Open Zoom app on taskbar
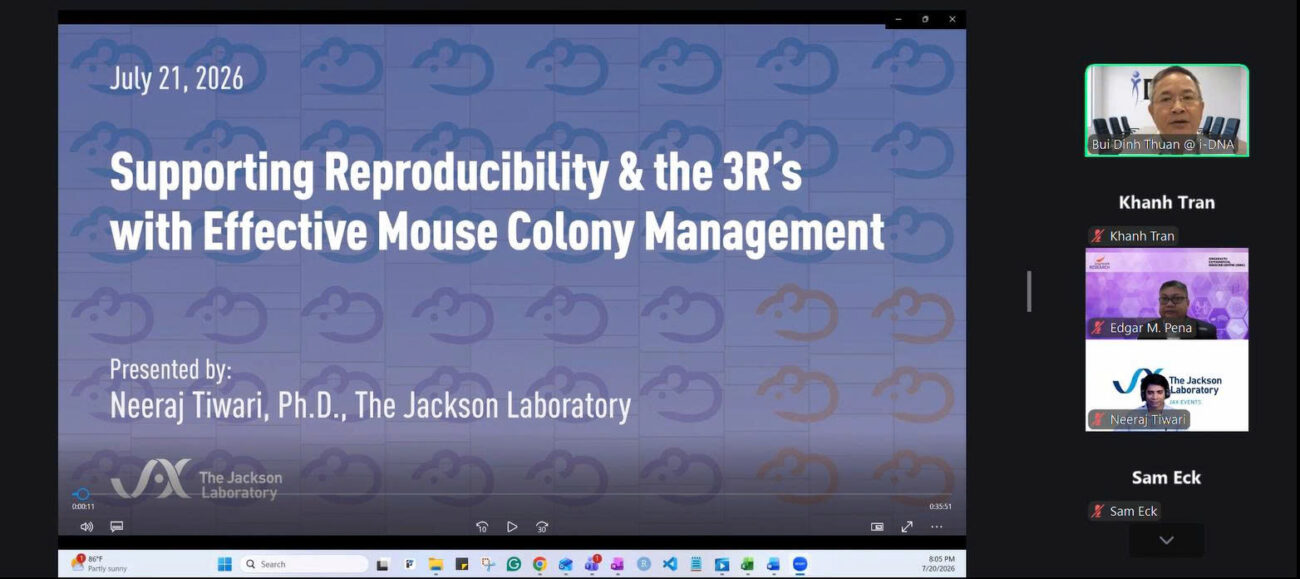 point(799,564)
